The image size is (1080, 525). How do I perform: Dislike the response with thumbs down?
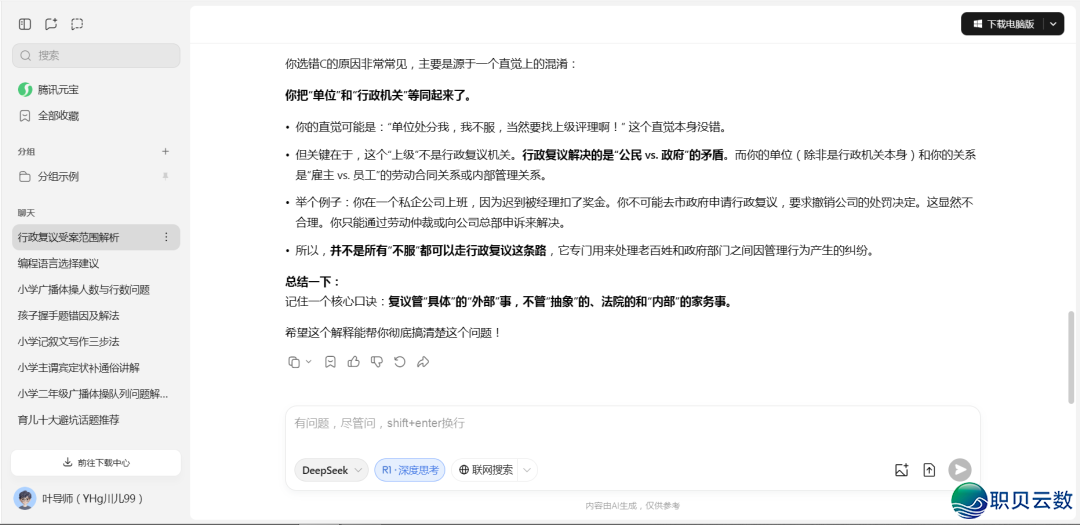point(377,362)
